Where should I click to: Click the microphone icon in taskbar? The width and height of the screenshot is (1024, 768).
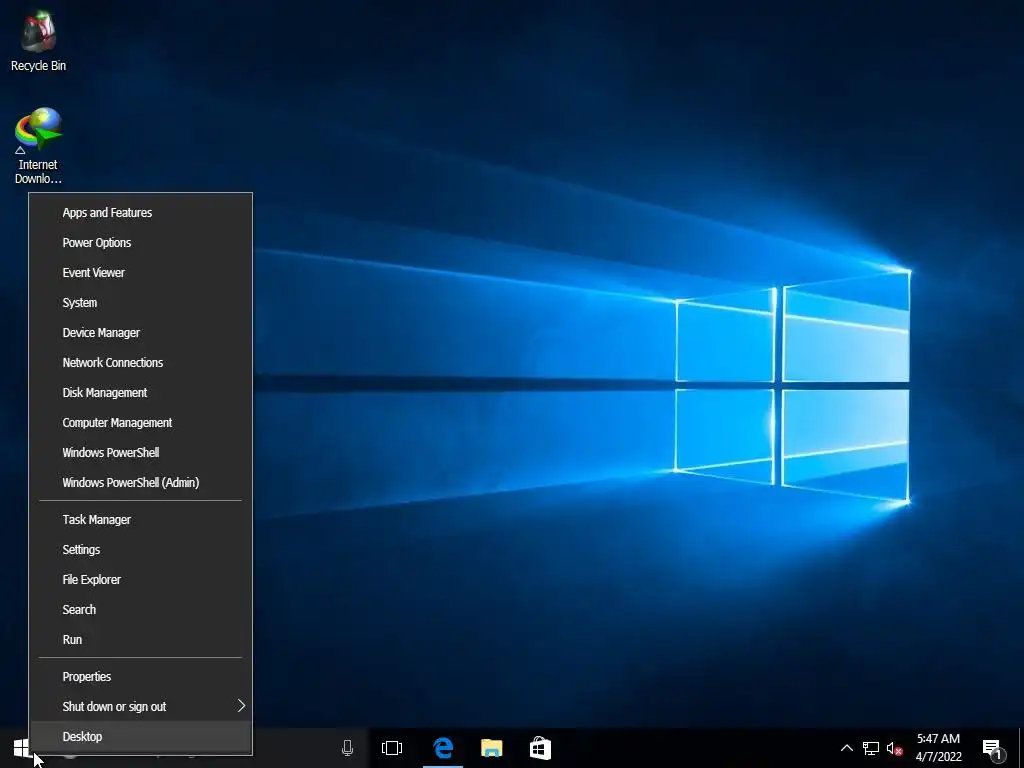(x=347, y=748)
